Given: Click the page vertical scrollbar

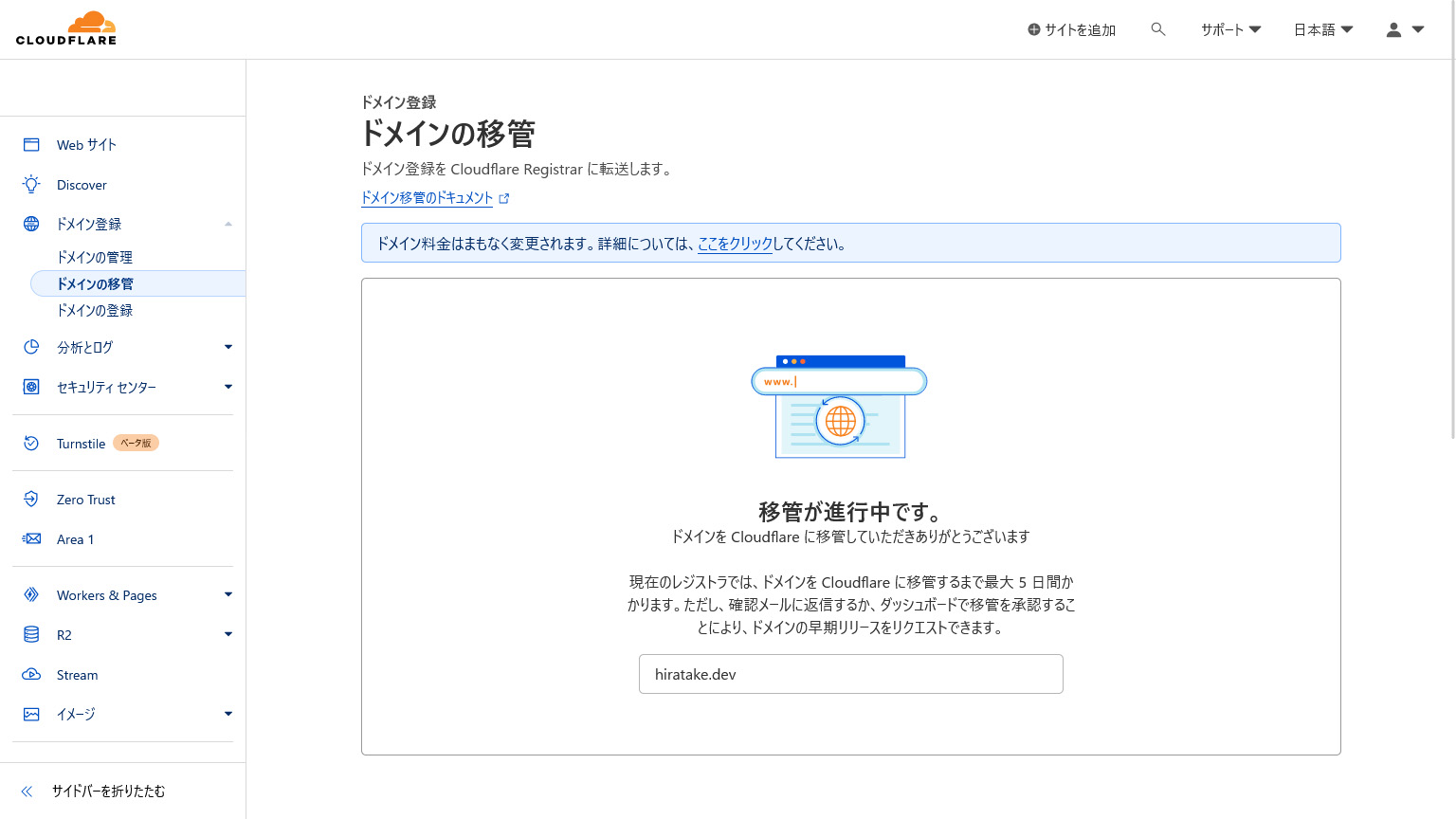Looking at the screenshot, I should 1452,220.
